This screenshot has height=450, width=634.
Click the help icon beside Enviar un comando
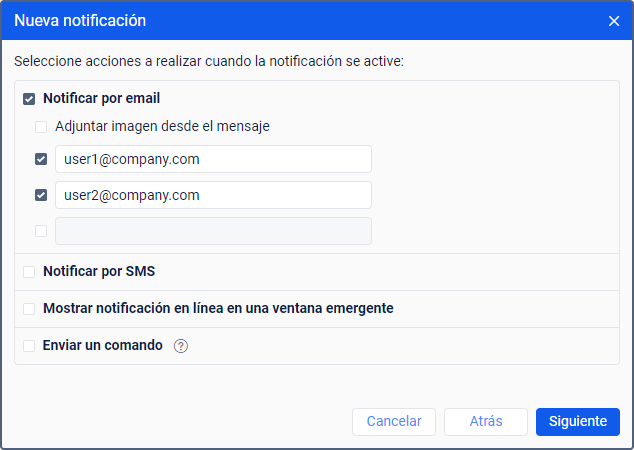(181, 346)
